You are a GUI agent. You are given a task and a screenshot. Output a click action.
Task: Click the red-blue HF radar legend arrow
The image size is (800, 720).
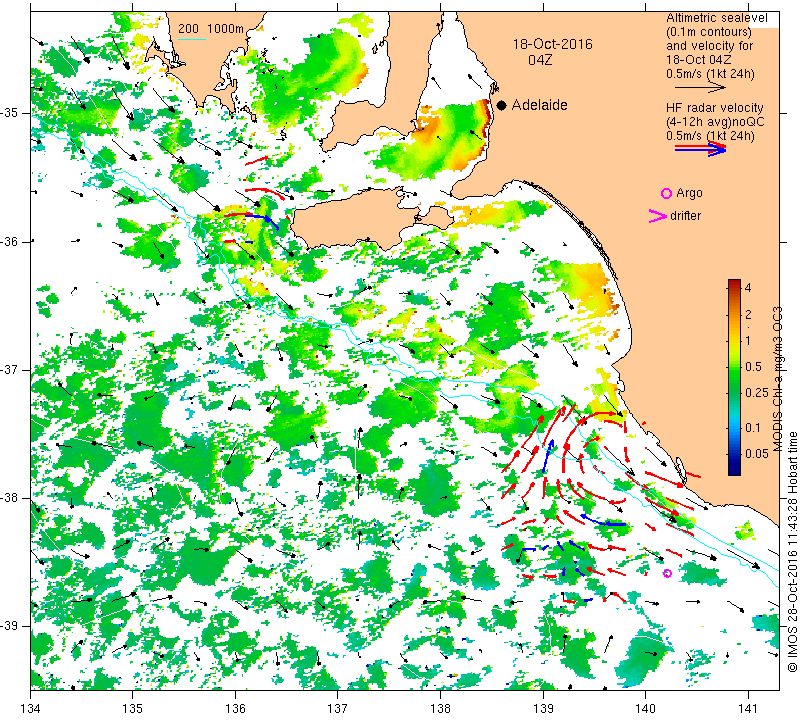701,149
